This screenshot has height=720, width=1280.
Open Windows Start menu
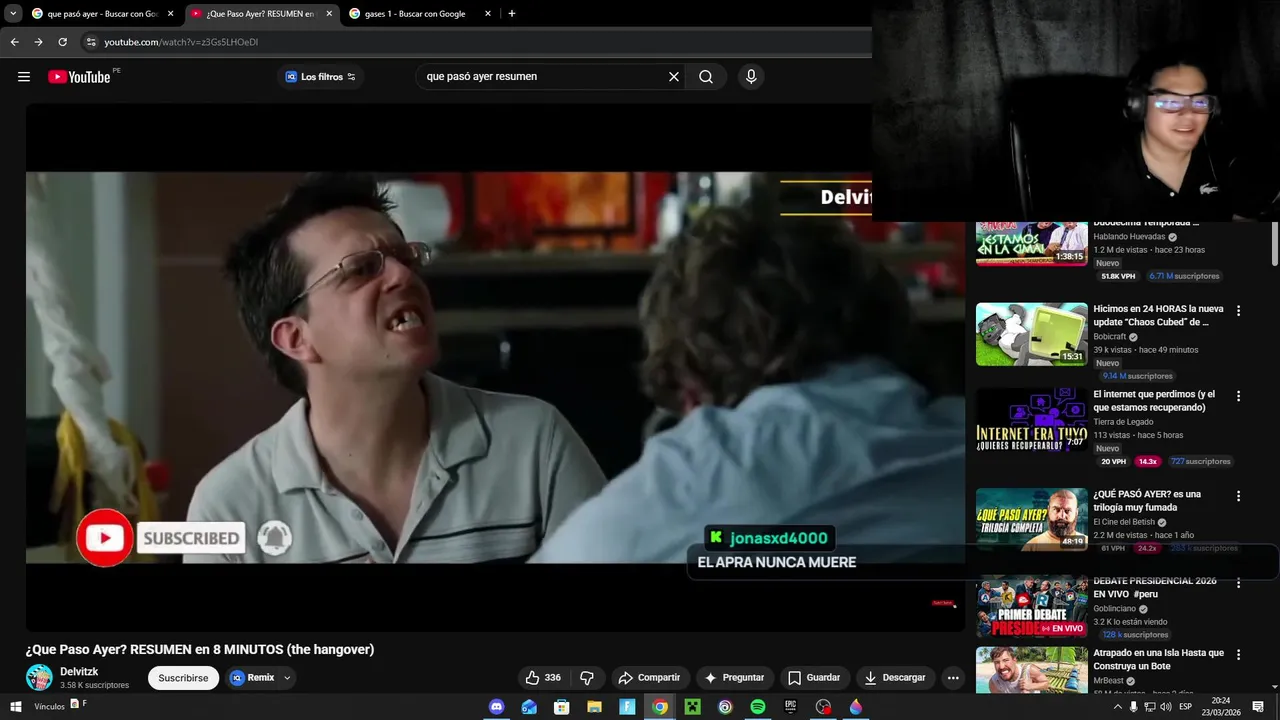[x=15, y=707]
